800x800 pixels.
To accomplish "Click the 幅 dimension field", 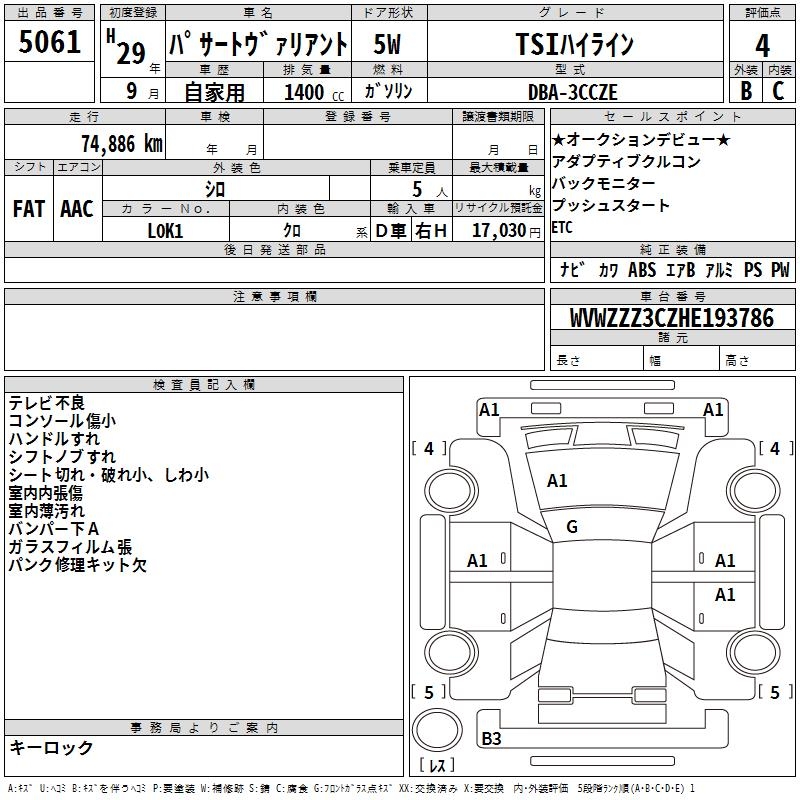I will (x=682, y=358).
